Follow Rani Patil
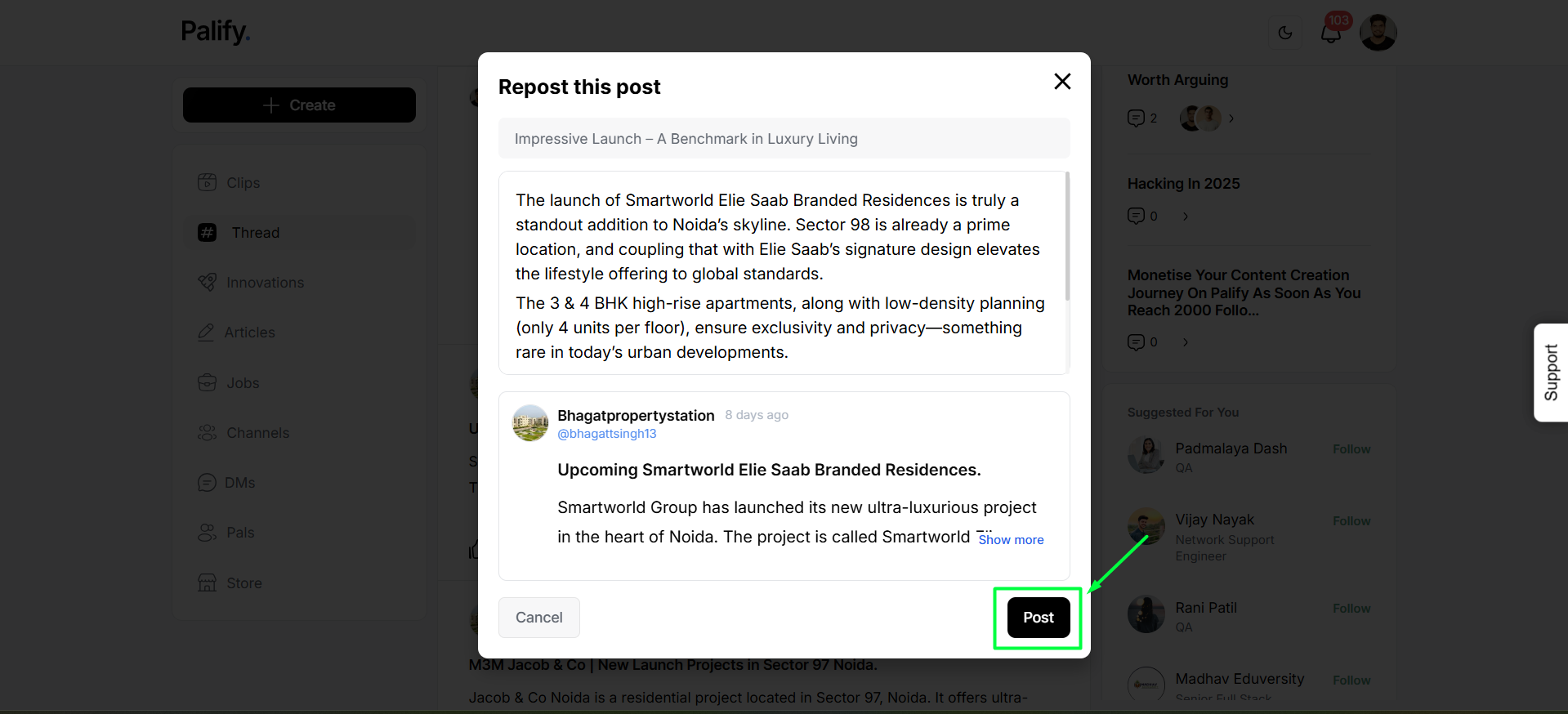This screenshot has height=714, width=1568. (x=1351, y=609)
